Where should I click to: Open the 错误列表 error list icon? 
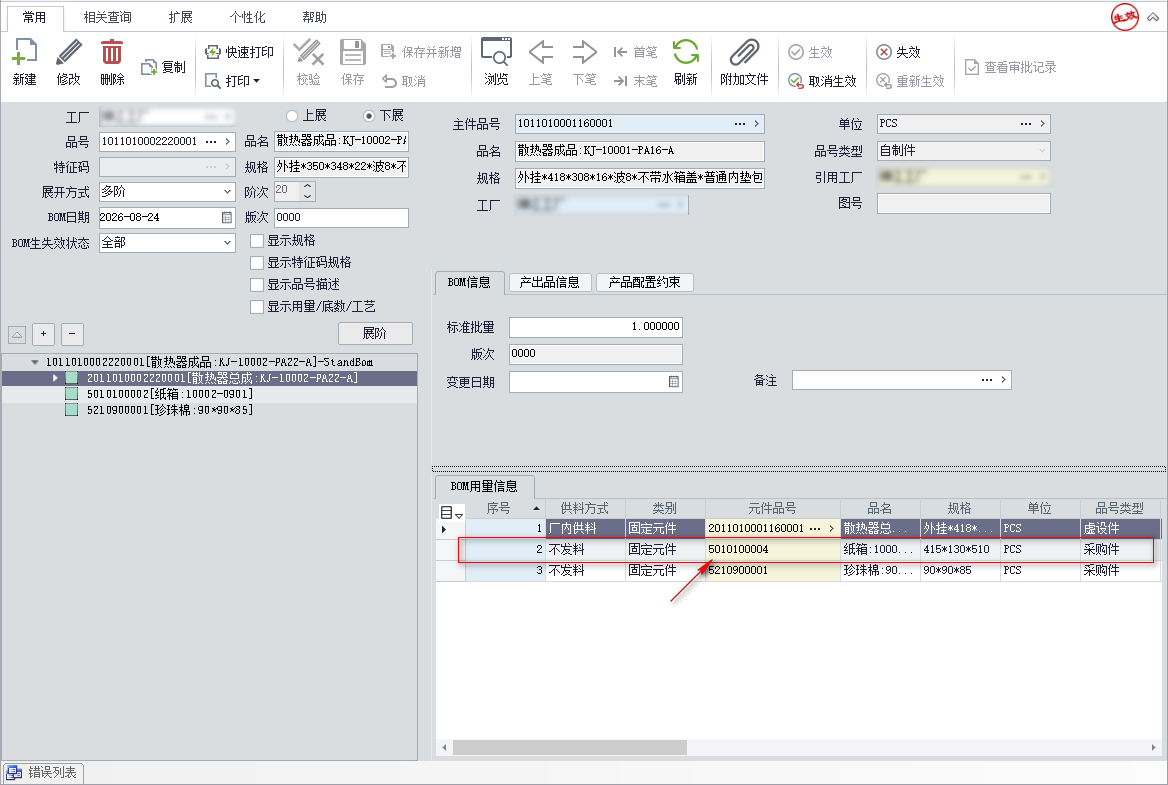click(x=14, y=773)
